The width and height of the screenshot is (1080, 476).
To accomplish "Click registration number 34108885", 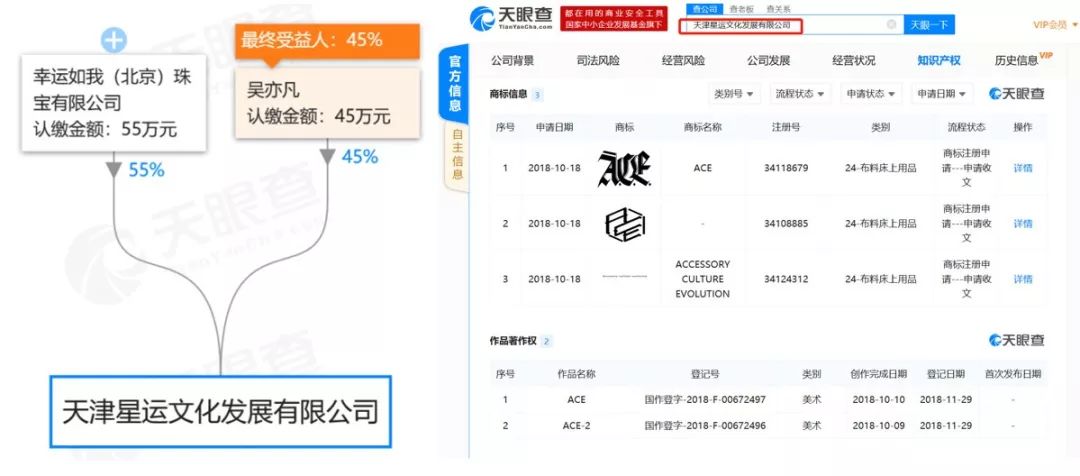I will pos(786,224).
